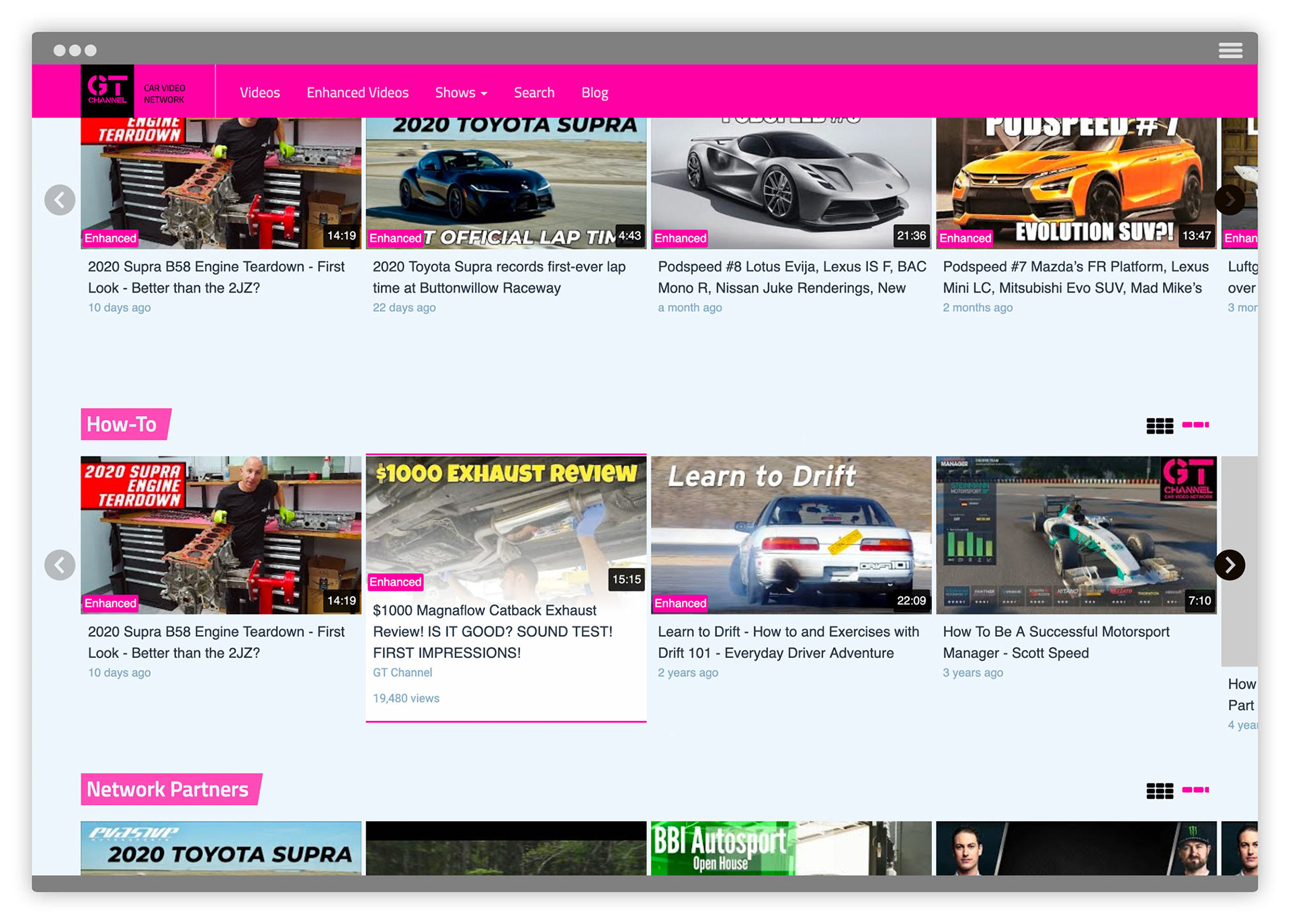
Task: Open the Videos nav item
Action: [x=260, y=93]
